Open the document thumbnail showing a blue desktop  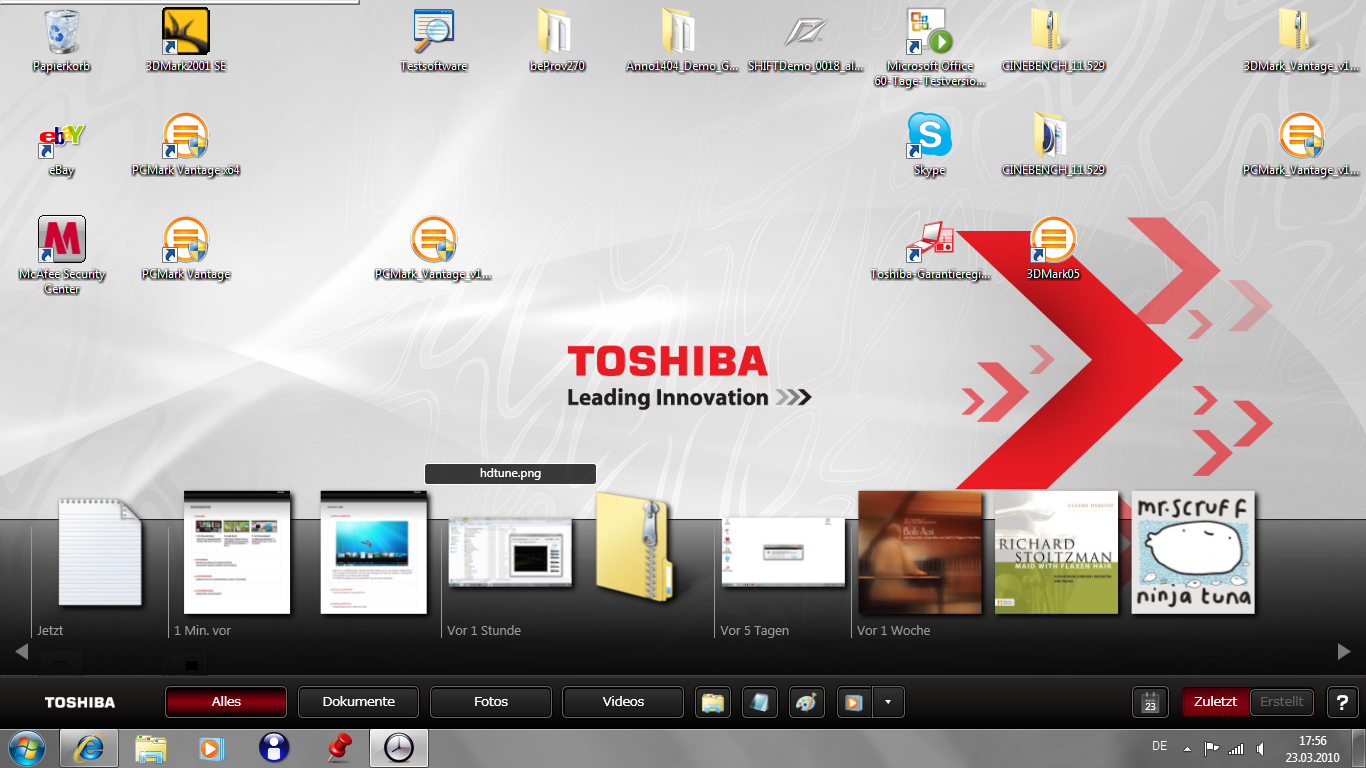[x=374, y=552]
